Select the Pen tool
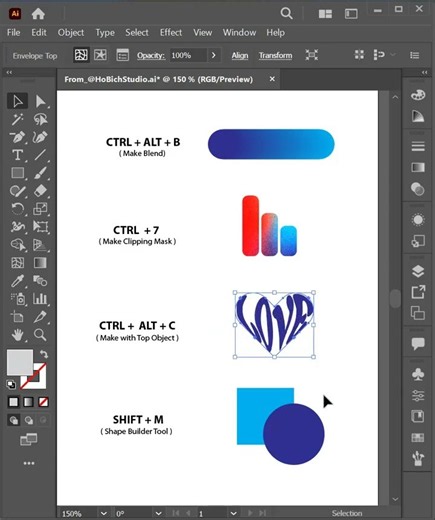The height and width of the screenshot is (520, 435). [17, 137]
